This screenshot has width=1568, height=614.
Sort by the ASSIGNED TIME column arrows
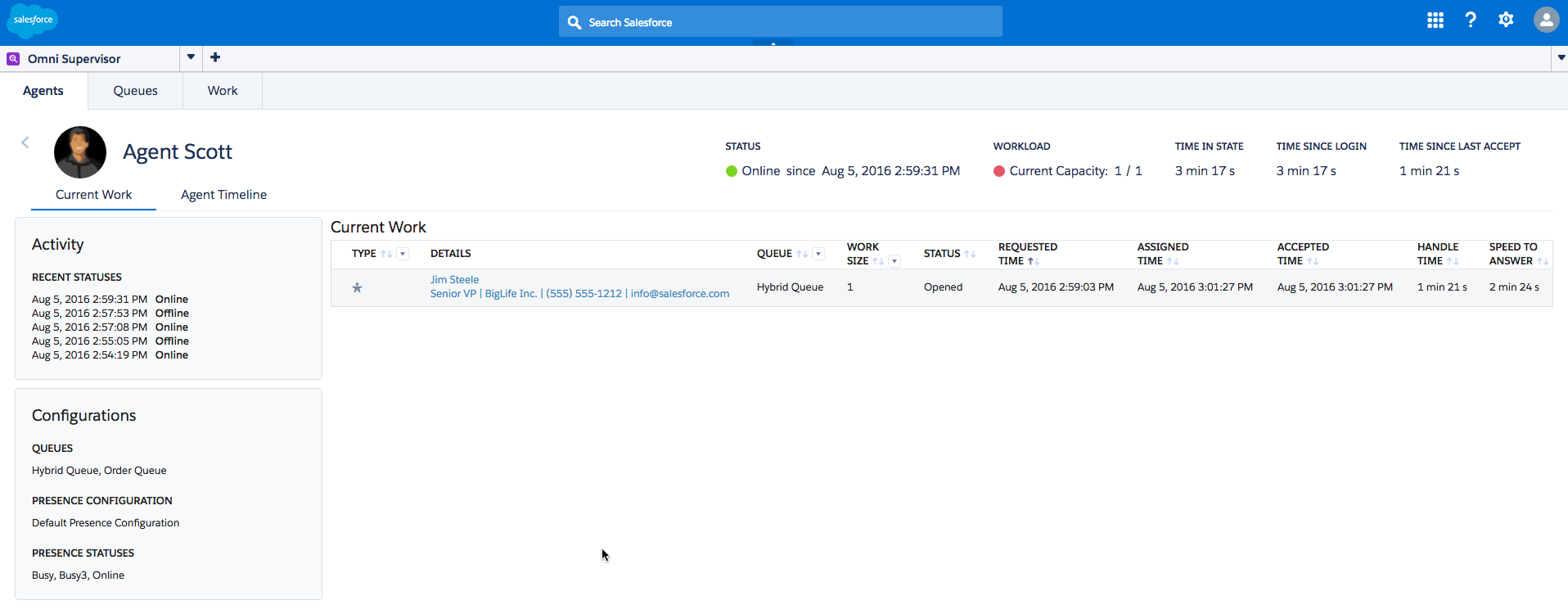1173,261
